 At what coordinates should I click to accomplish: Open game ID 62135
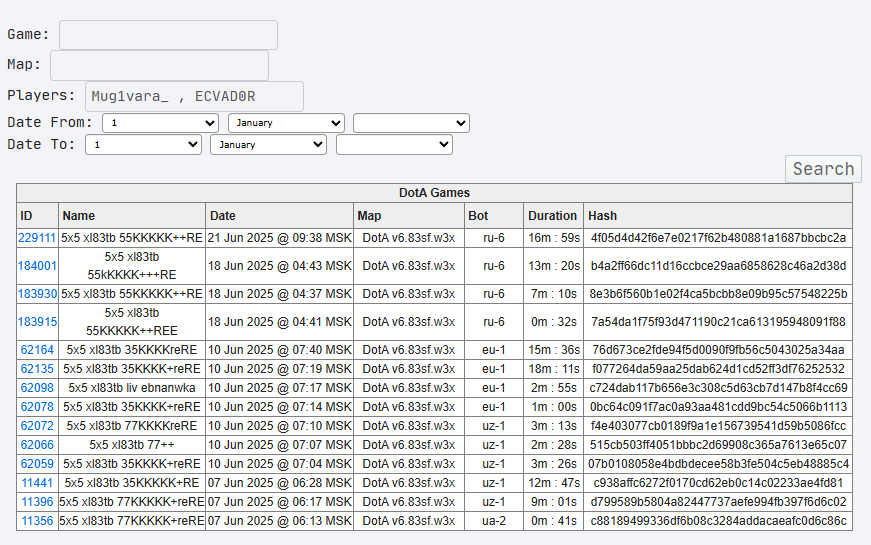[37, 369]
